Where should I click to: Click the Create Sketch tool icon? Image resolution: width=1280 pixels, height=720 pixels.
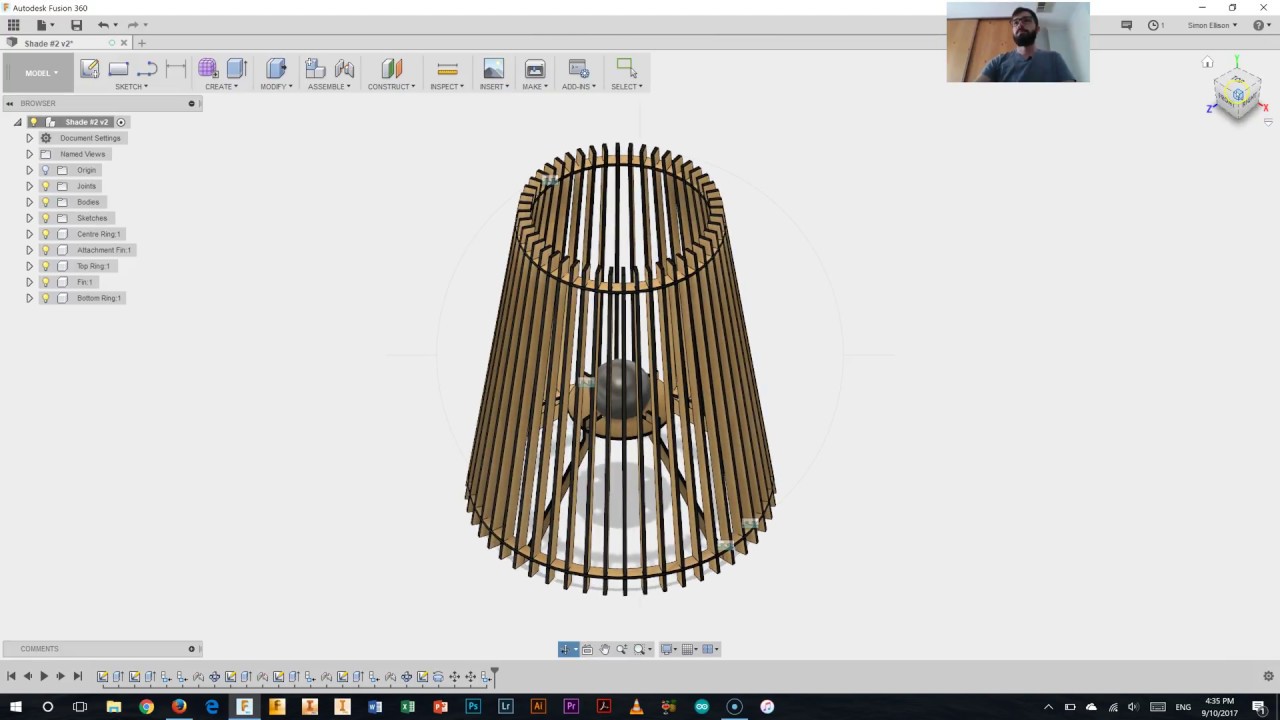click(x=89, y=68)
